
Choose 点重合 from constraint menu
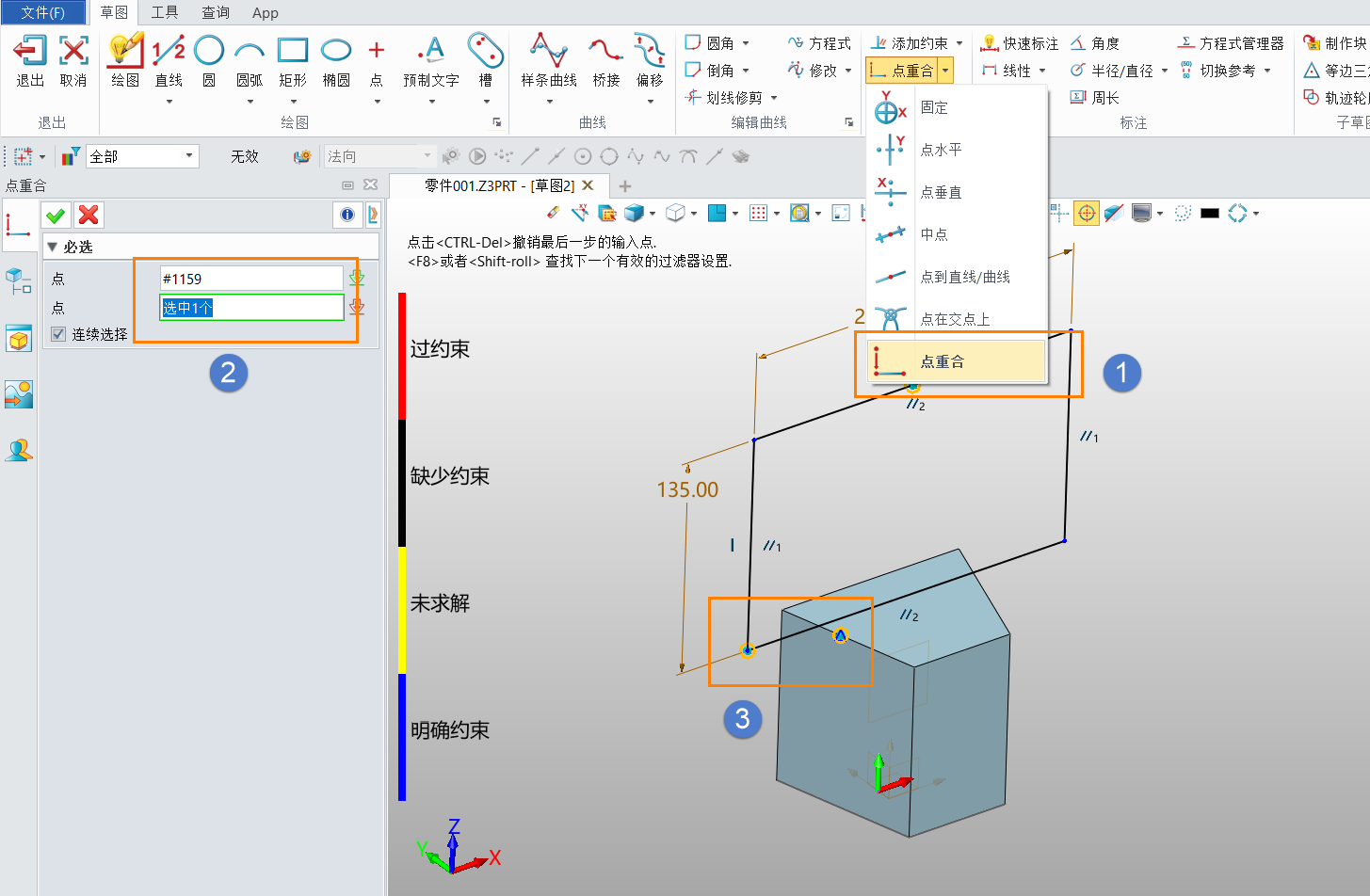pos(956,361)
